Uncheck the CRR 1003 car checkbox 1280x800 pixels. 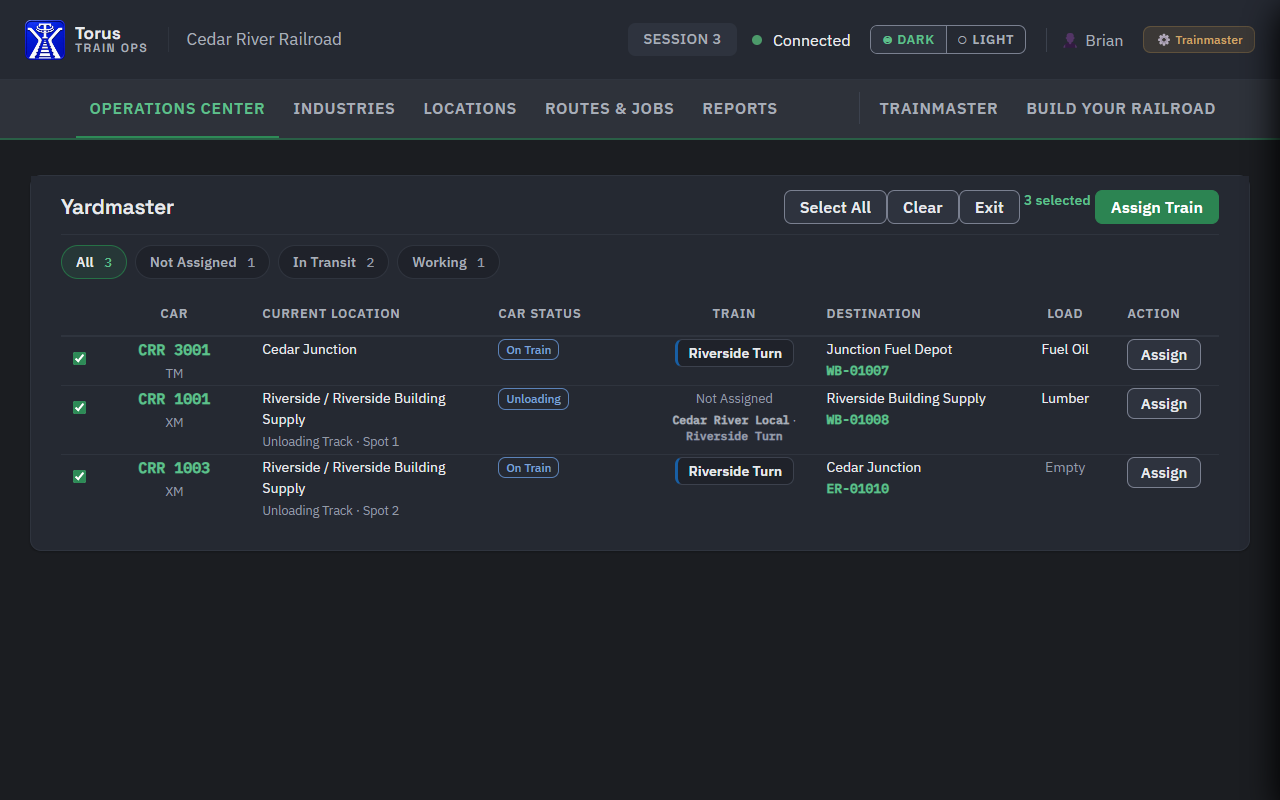[x=80, y=476]
